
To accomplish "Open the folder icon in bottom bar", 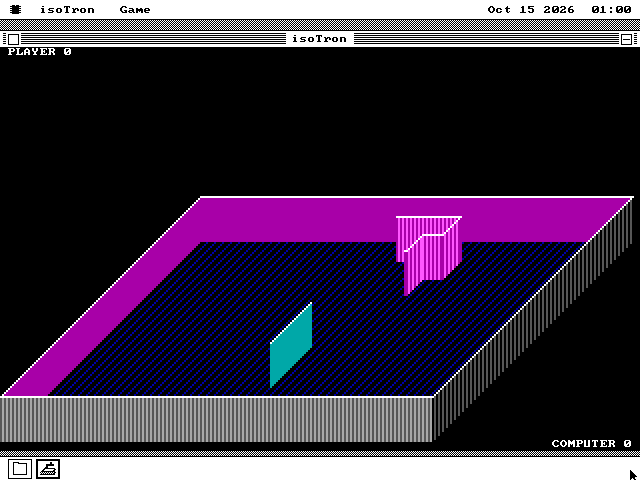I will tap(20, 469).
